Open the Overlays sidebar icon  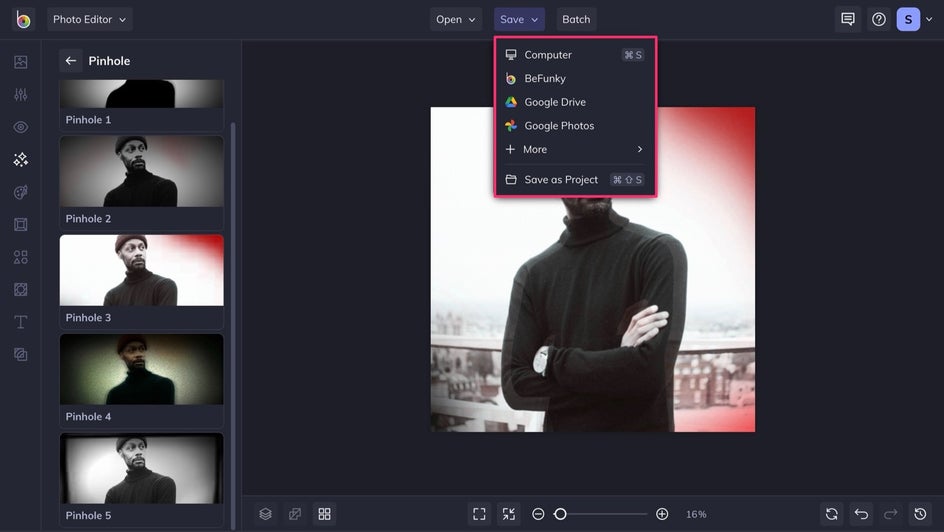20,289
